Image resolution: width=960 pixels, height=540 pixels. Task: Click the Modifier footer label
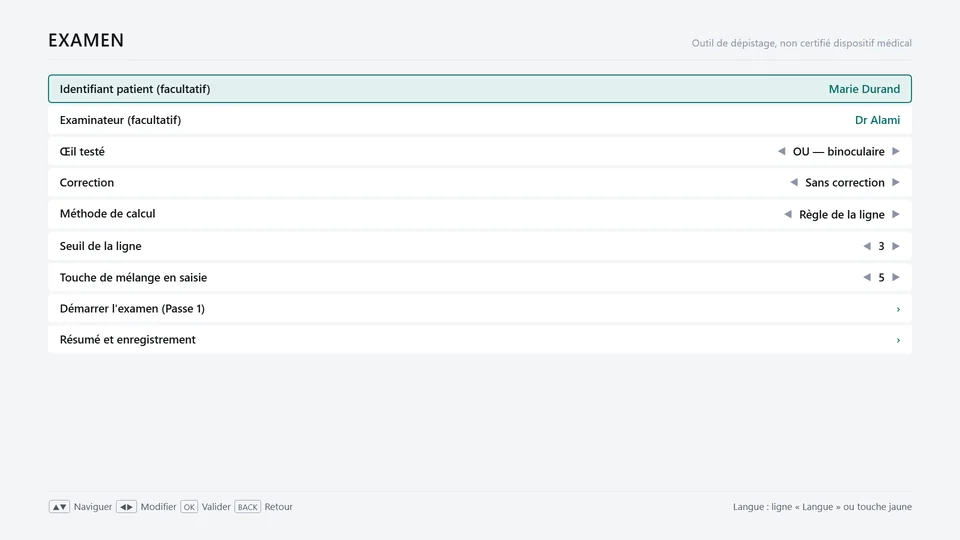point(158,507)
